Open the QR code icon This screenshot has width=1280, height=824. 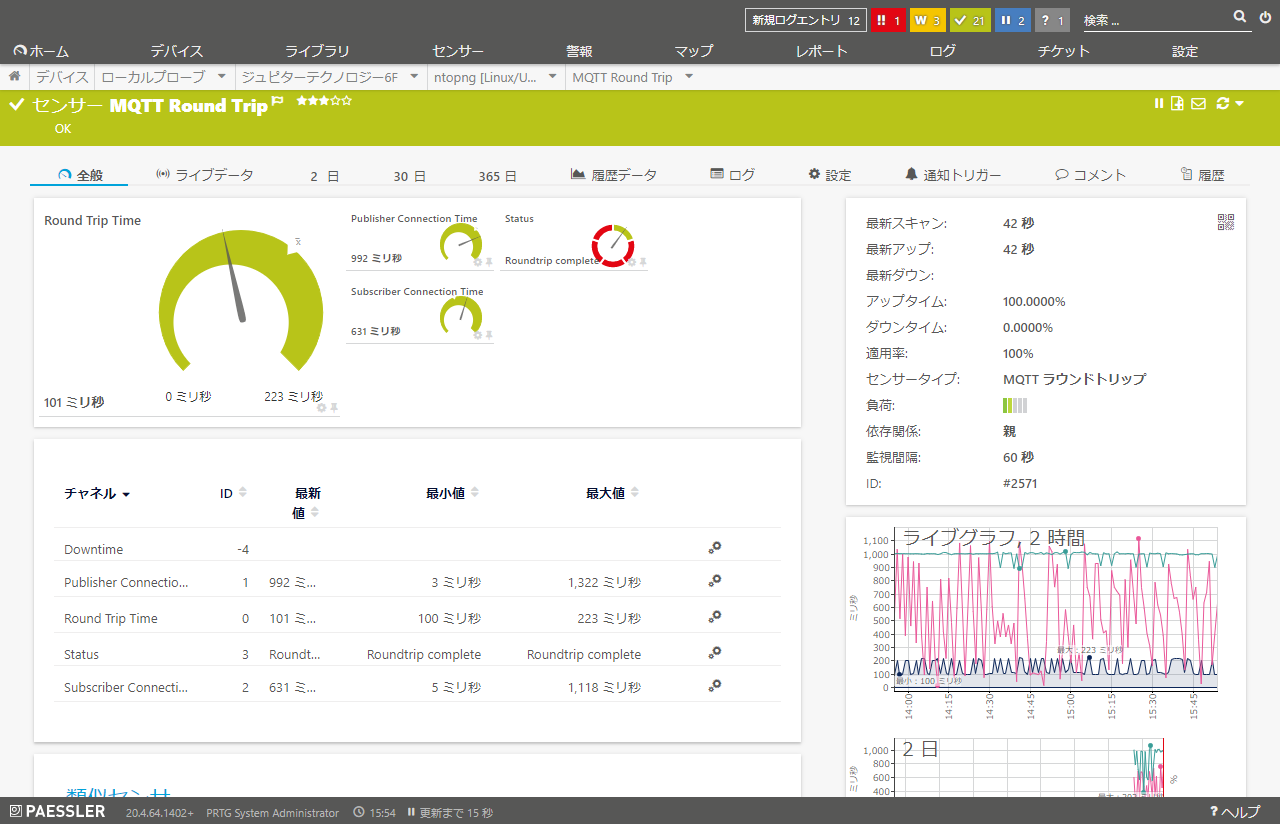click(1226, 222)
